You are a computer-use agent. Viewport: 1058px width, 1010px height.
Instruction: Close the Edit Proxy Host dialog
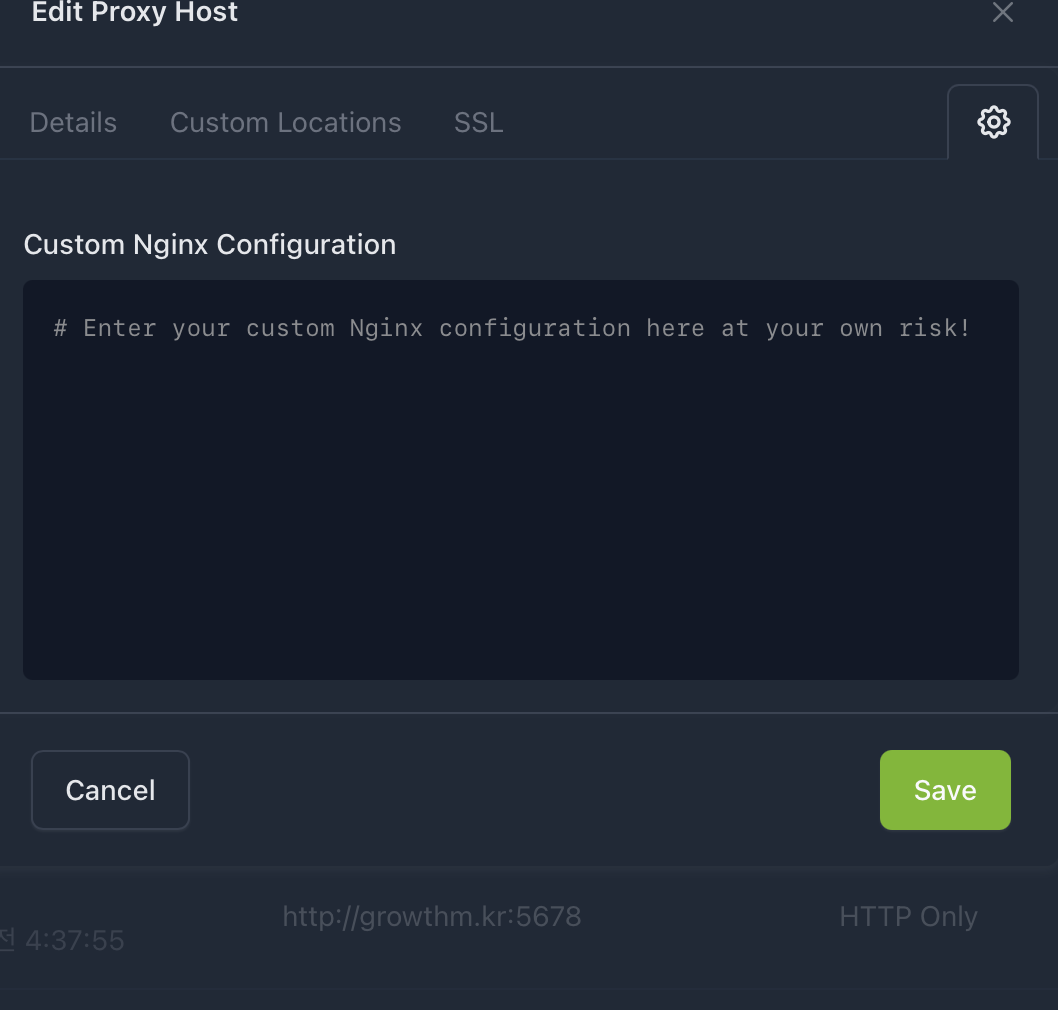[x=1002, y=13]
